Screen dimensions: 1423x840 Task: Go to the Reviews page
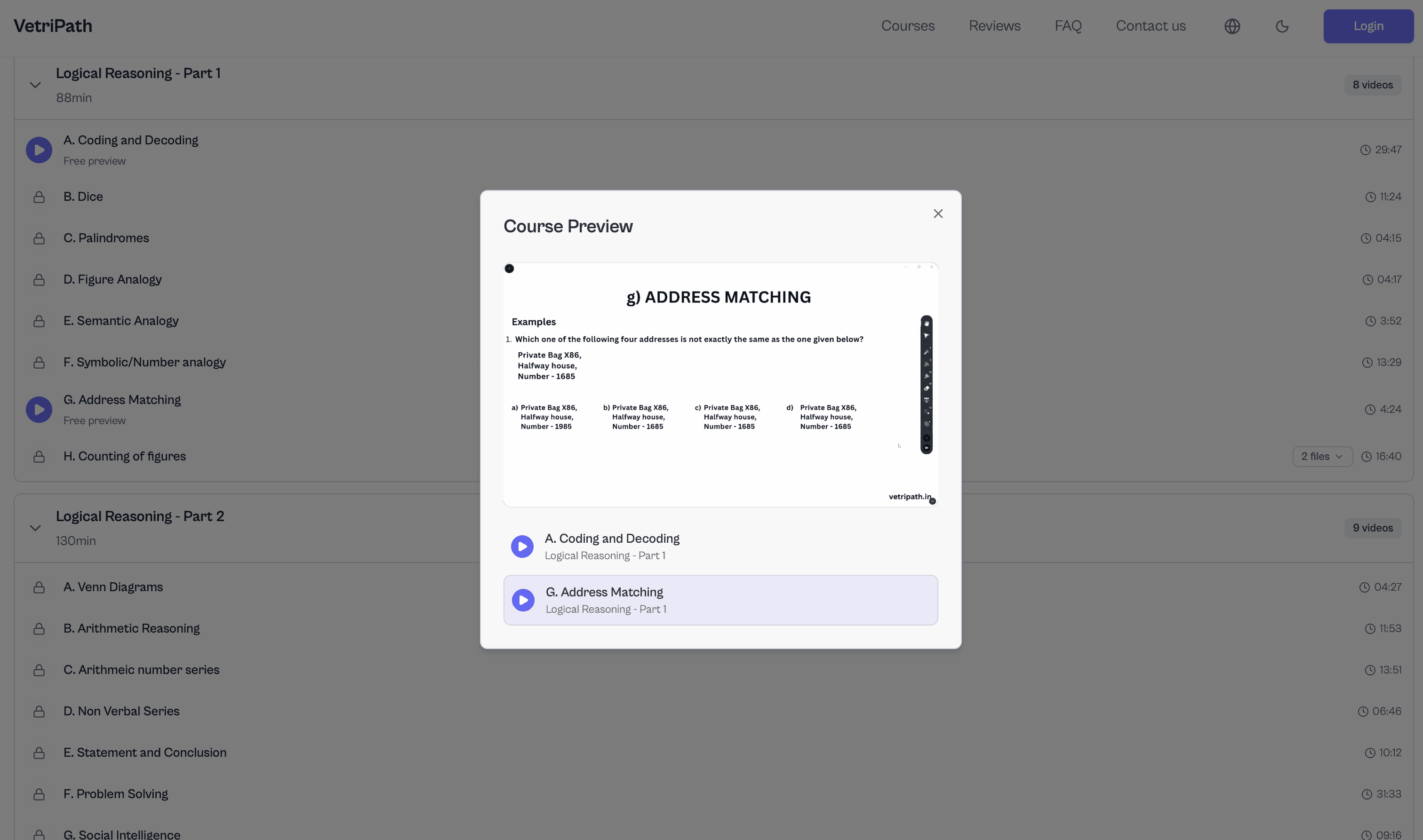click(x=994, y=26)
